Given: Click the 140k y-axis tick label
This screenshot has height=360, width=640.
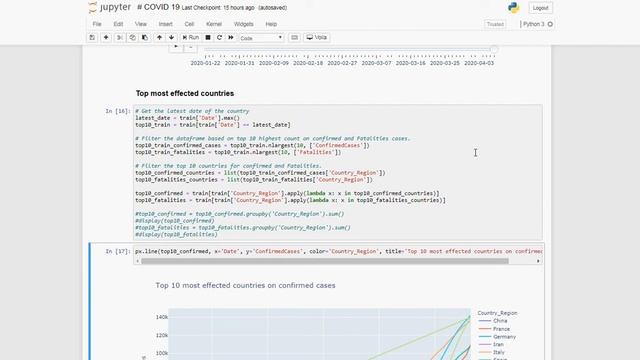Looking at the screenshot, I should pos(162,317).
